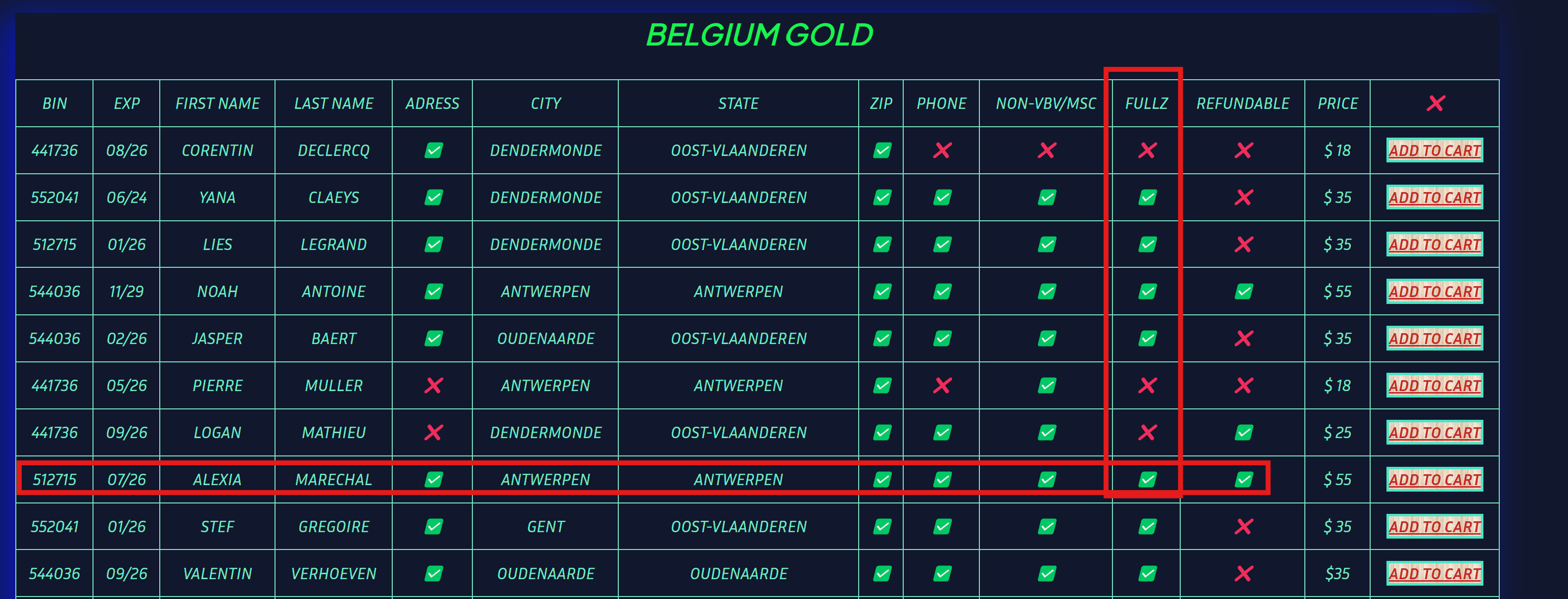Click ZIP checkmark in the 09/26 $25 row
1568x599 pixels.
click(x=882, y=433)
